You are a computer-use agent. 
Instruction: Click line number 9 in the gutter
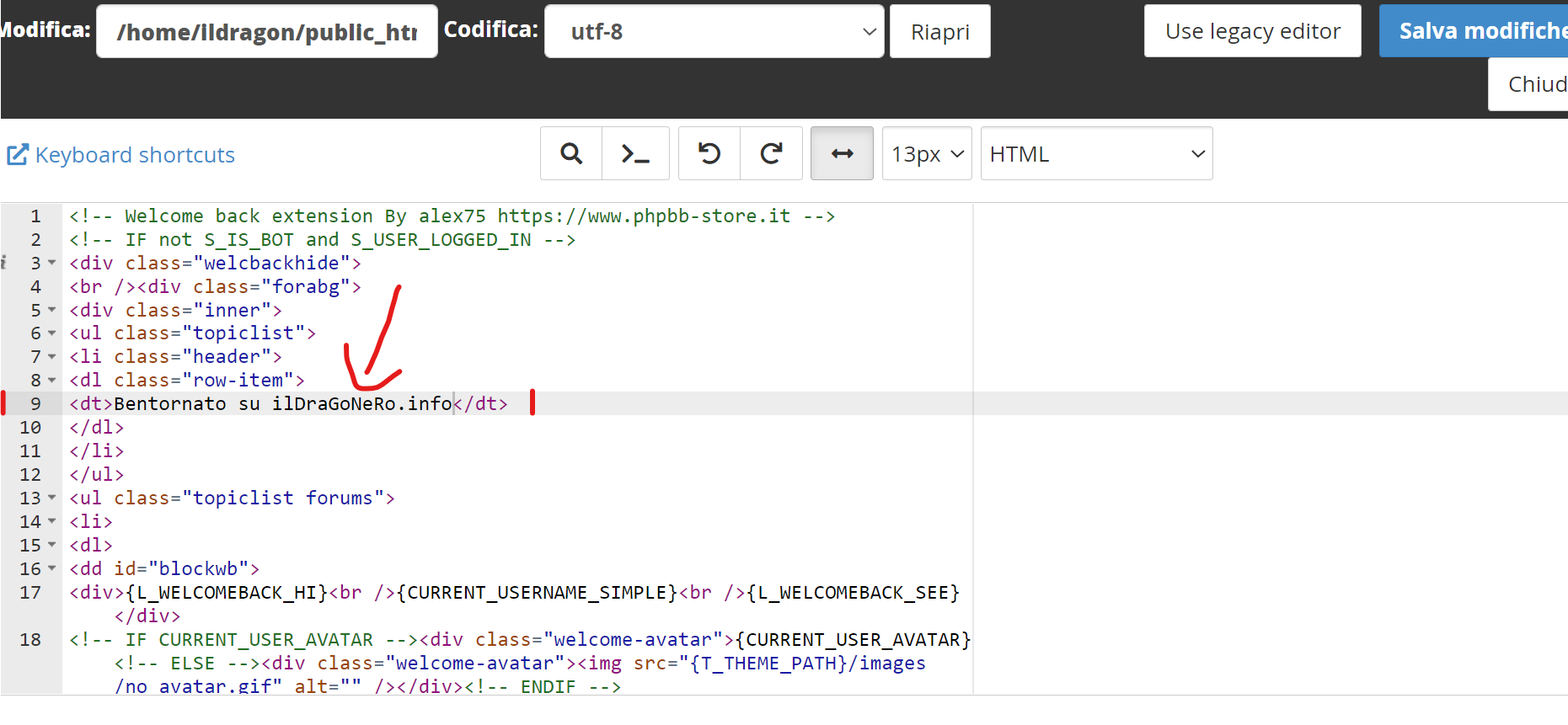pos(35,404)
